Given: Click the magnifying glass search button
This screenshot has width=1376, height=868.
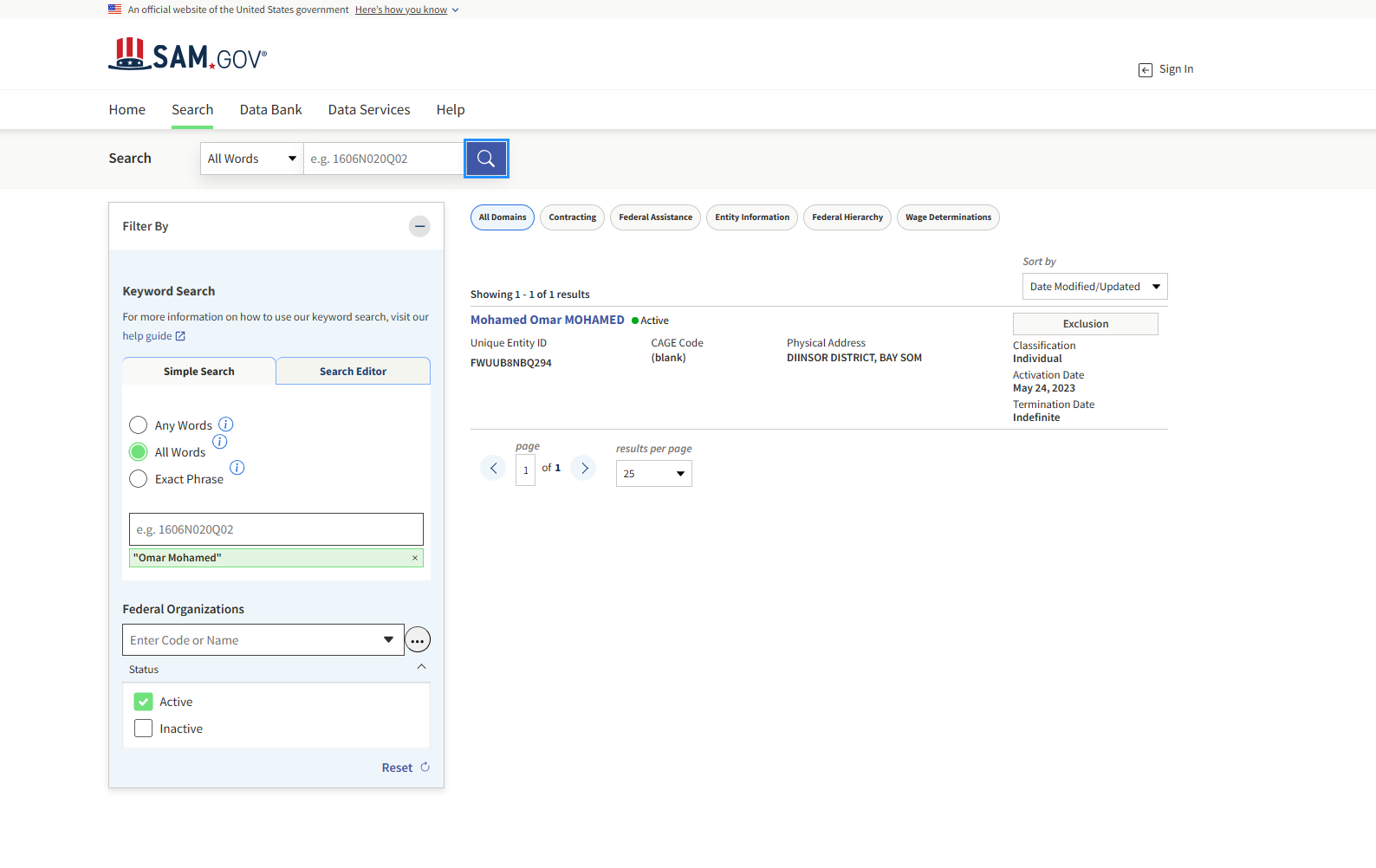Looking at the screenshot, I should [486, 159].
